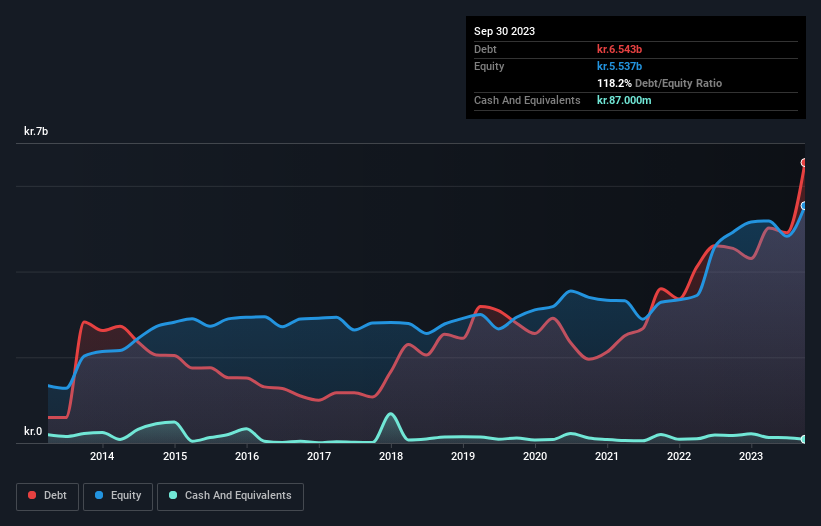Select the 2015 label on the x-axis
The height and width of the screenshot is (526, 821).
175,457
